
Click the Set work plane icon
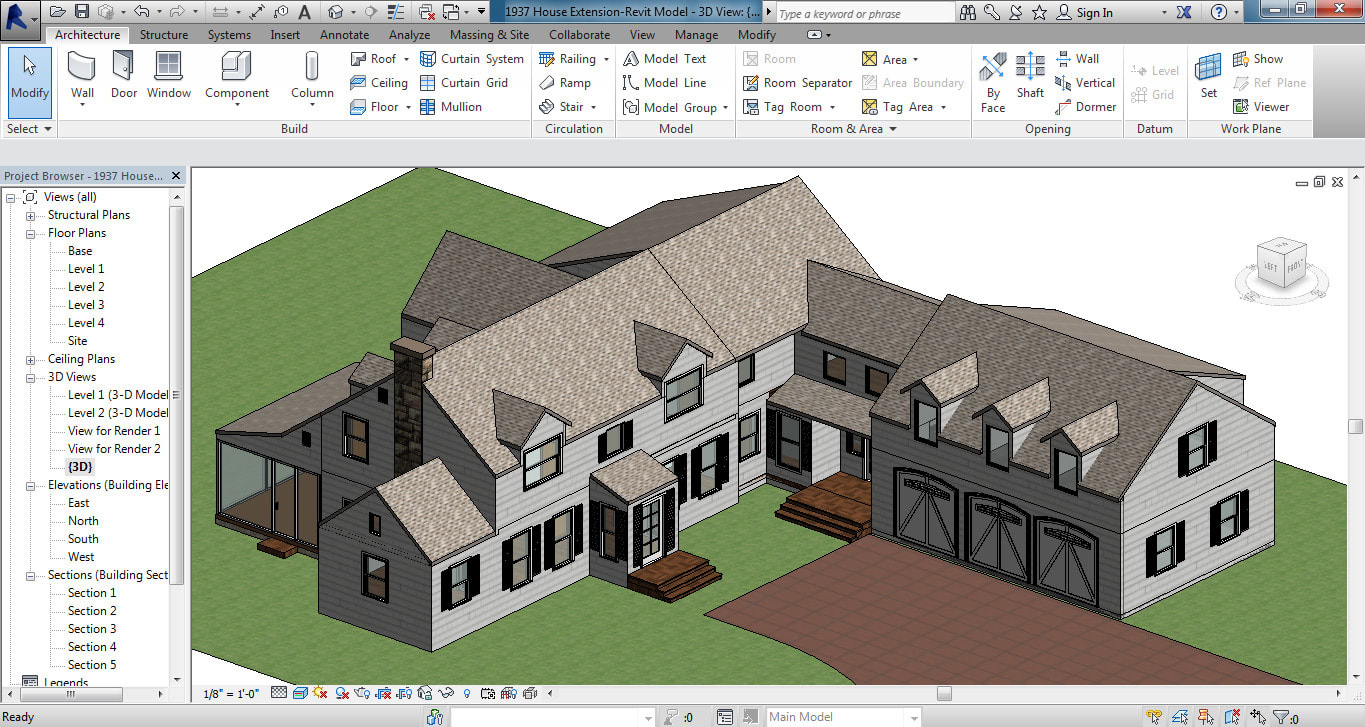(x=1209, y=76)
